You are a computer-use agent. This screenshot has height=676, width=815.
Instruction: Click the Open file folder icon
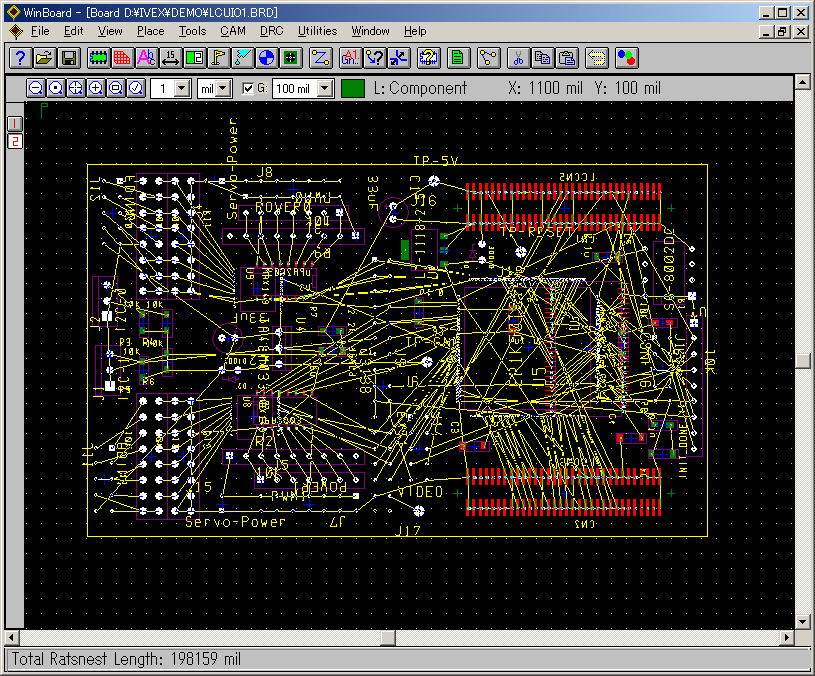point(44,57)
